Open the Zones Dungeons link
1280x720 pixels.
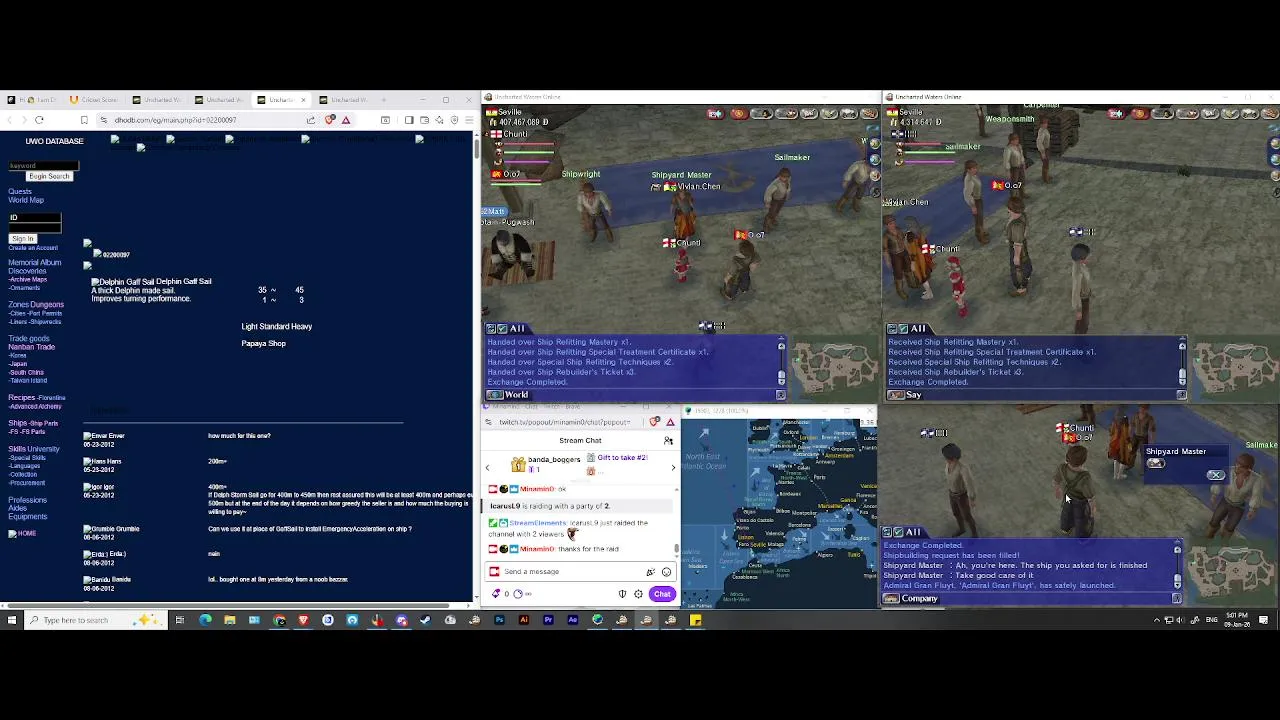point(36,304)
